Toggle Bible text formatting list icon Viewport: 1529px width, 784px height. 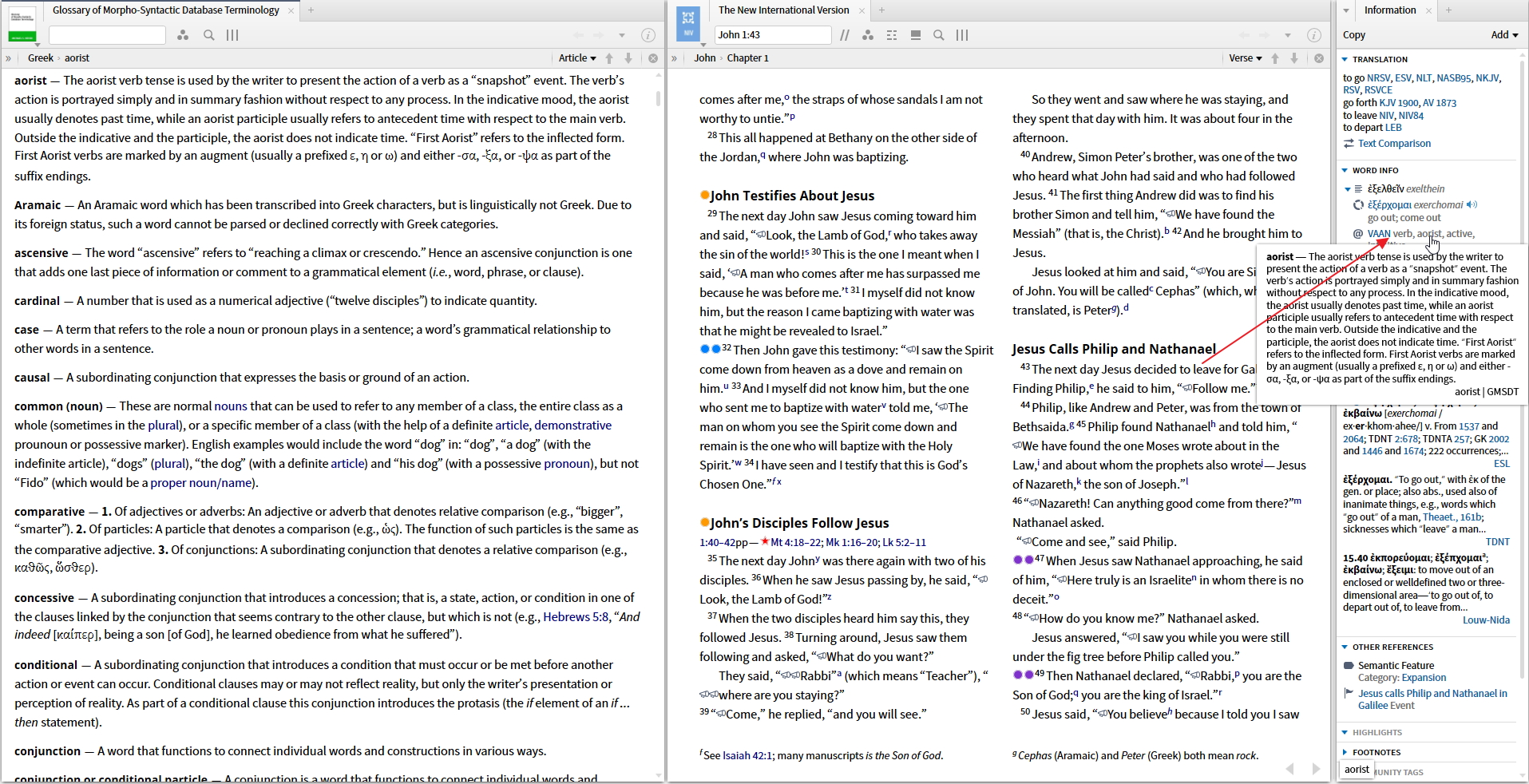pos(892,35)
